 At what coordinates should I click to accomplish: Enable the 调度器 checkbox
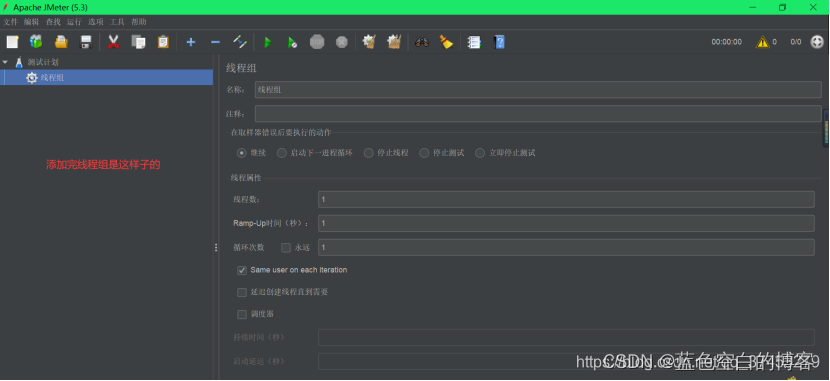click(242, 314)
